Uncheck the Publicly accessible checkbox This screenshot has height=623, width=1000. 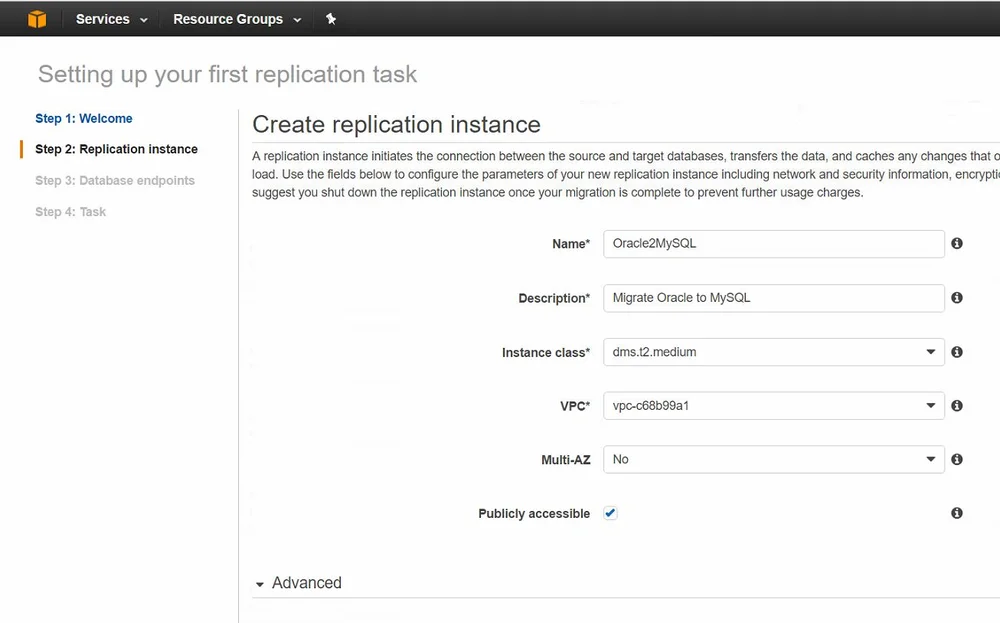[x=611, y=513]
